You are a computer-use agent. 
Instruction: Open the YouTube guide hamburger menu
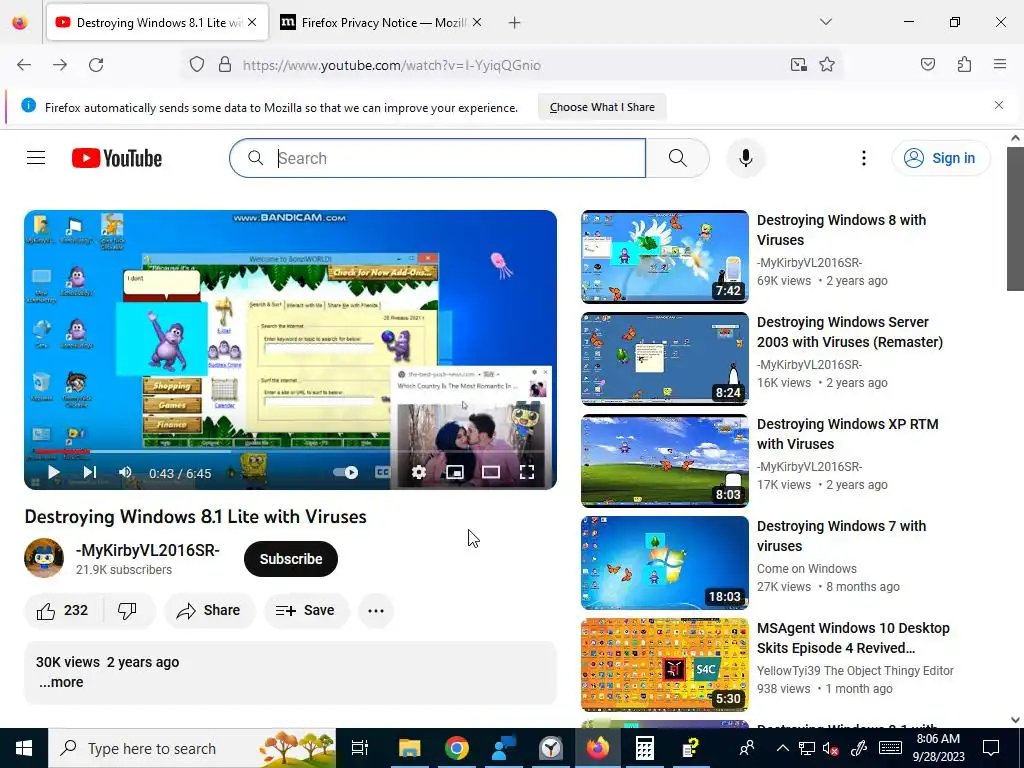click(36, 158)
